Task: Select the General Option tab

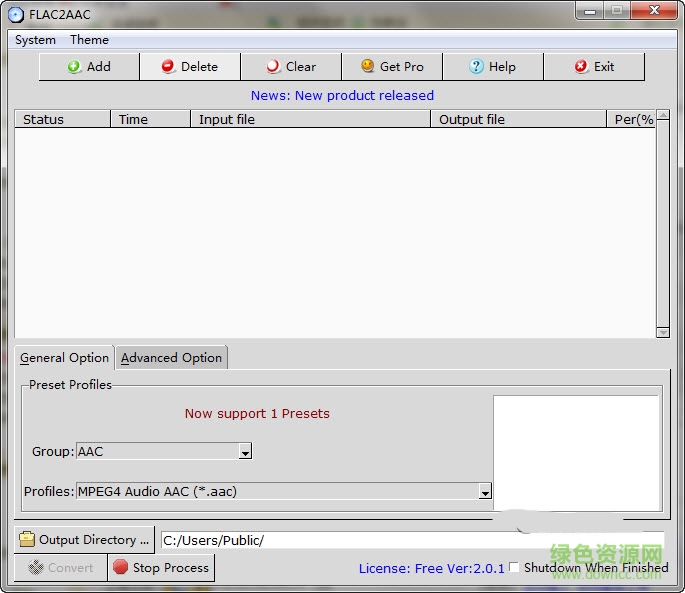Action: coord(64,358)
